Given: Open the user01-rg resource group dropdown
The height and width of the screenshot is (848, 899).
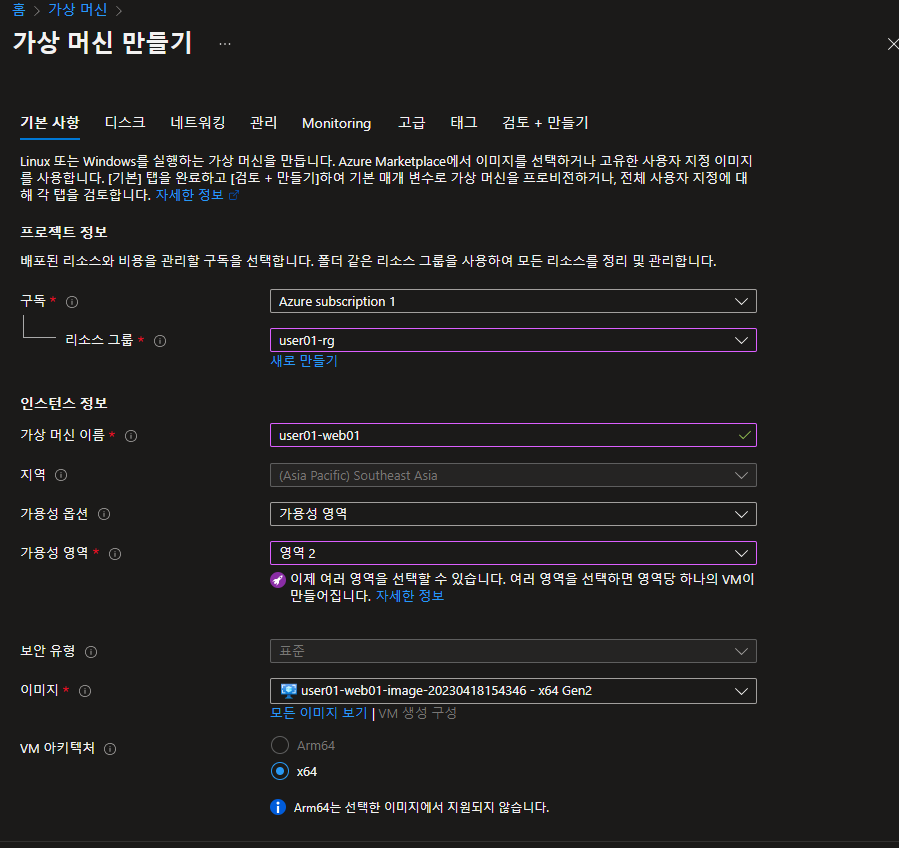Looking at the screenshot, I should [x=513, y=340].
